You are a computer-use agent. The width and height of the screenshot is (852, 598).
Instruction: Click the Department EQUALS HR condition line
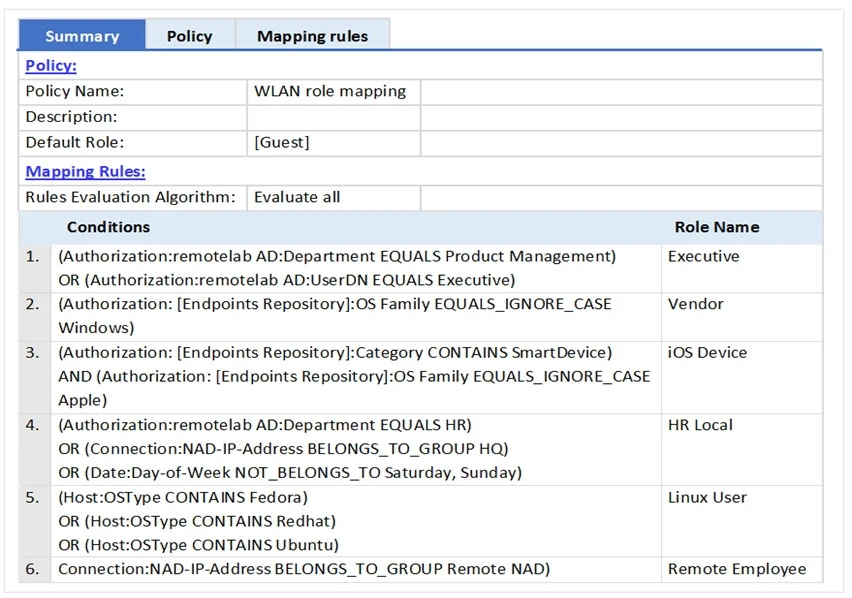265,425
